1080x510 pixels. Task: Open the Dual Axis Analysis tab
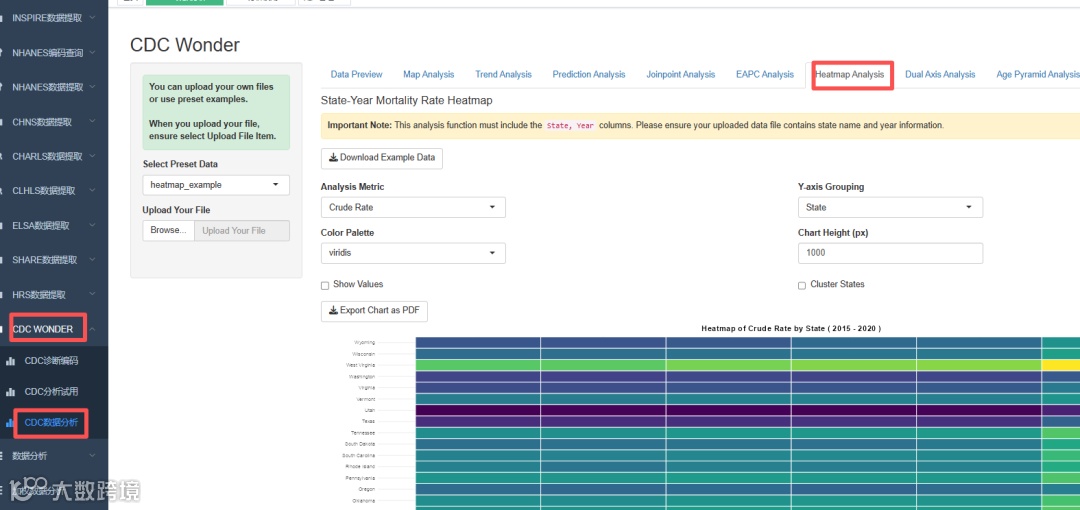[940, 74]
